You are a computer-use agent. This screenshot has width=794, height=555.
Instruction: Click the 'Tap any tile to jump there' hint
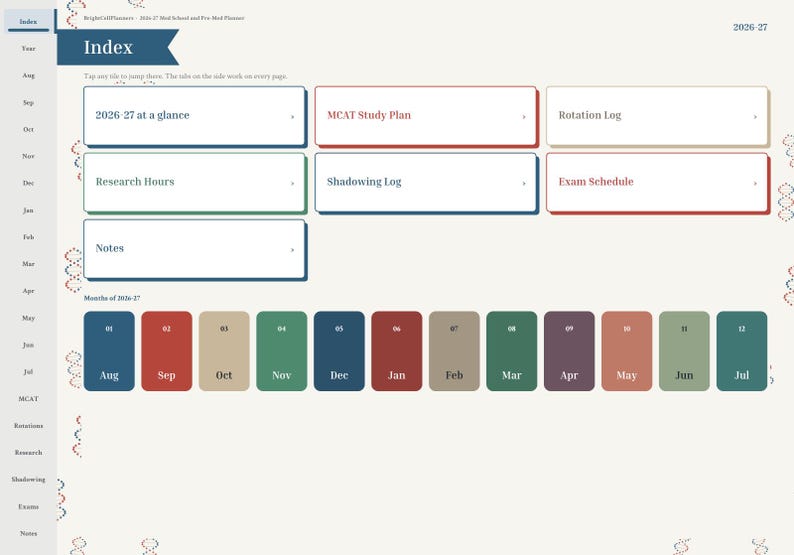point(185,76)
